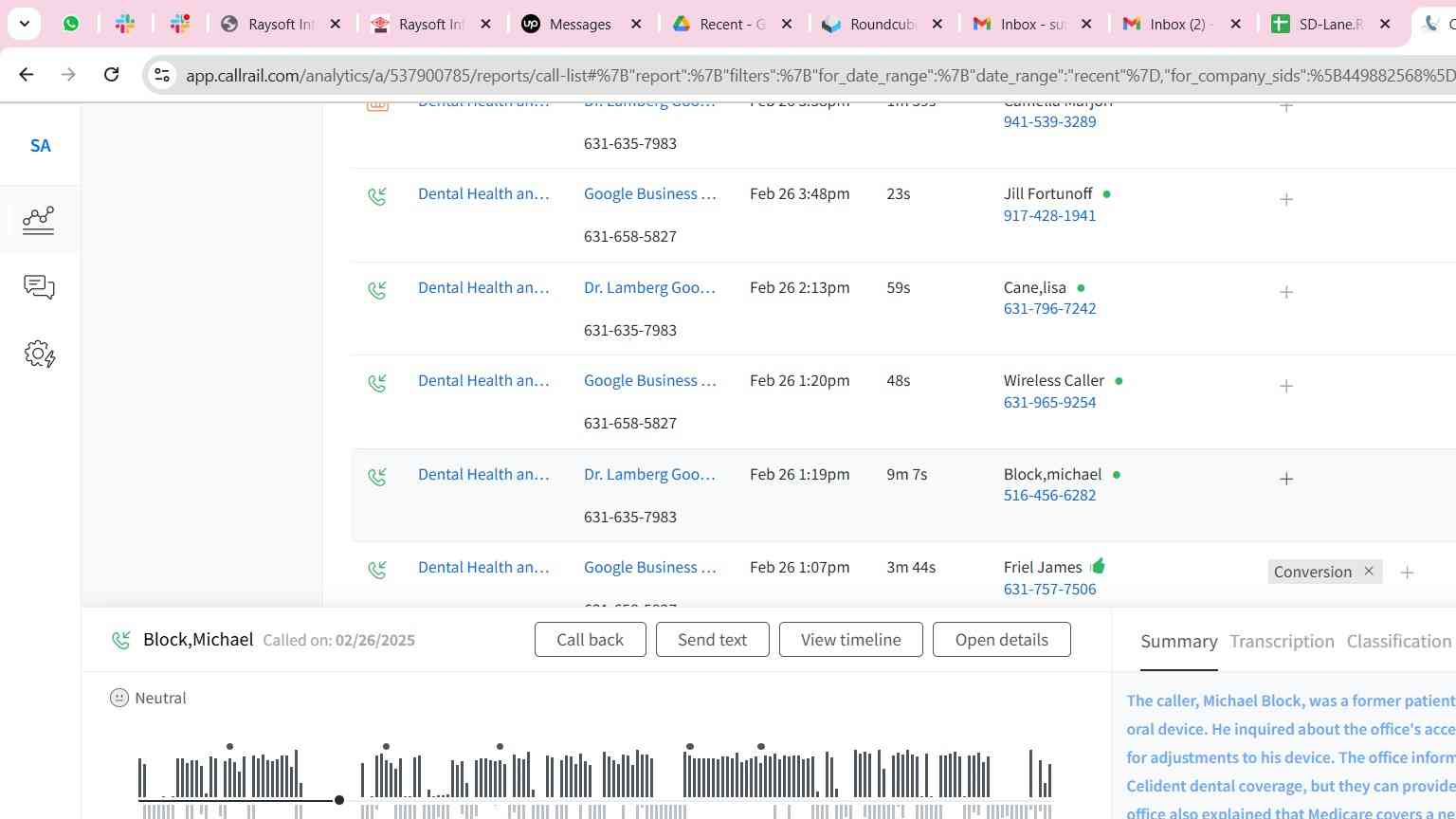Reload the CallRail page
1456x819 pixels.
coord(111,74)
